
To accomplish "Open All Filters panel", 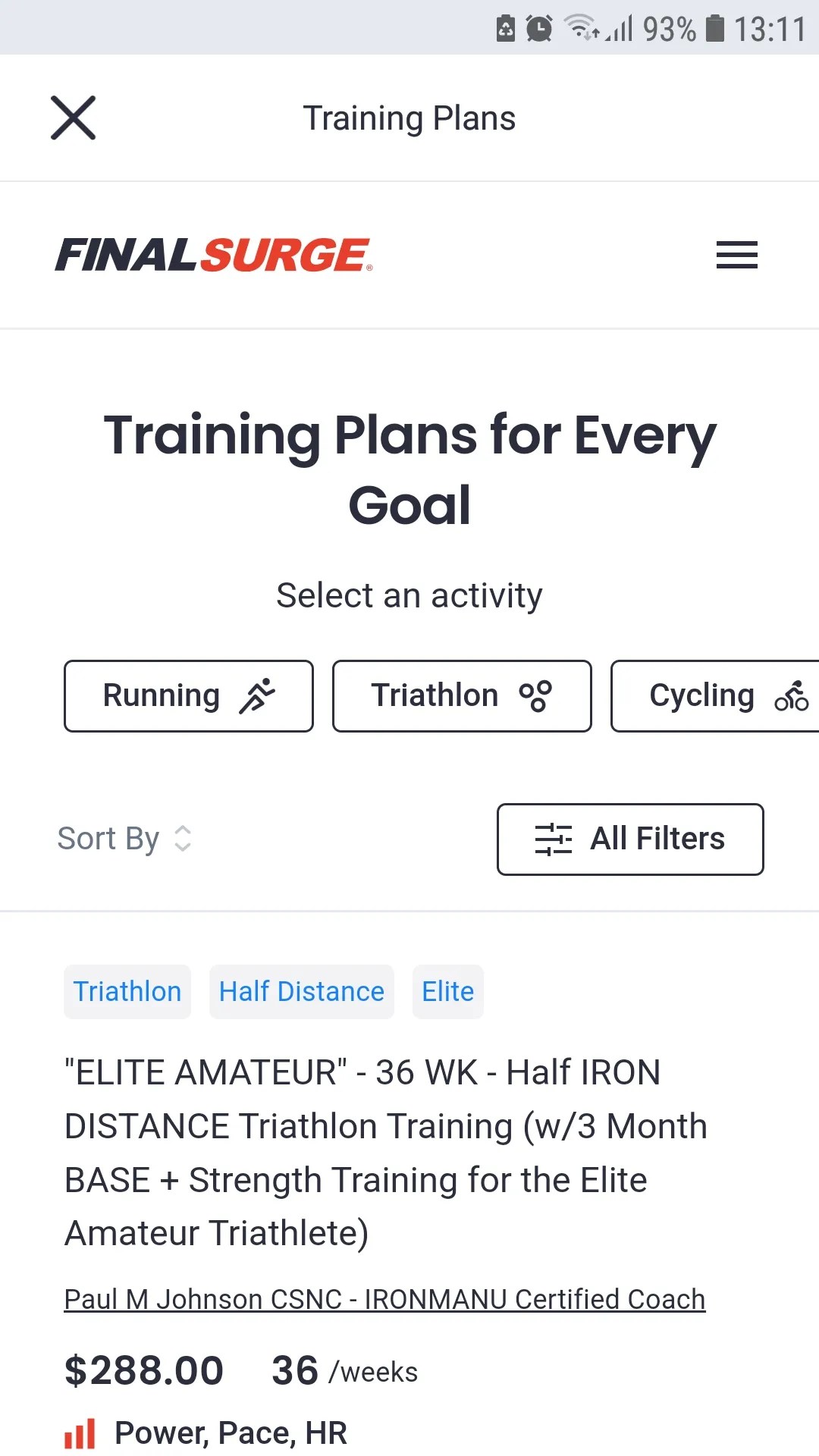I will point(629,839).
